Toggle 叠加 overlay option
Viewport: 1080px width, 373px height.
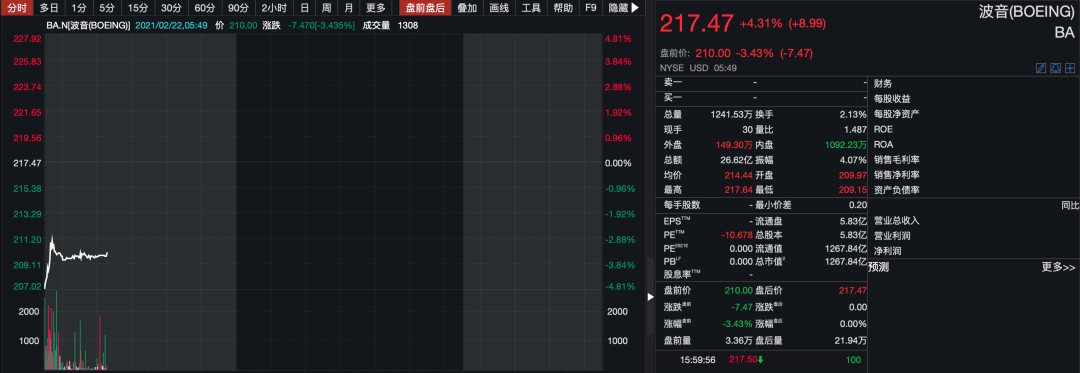(468, 8)
